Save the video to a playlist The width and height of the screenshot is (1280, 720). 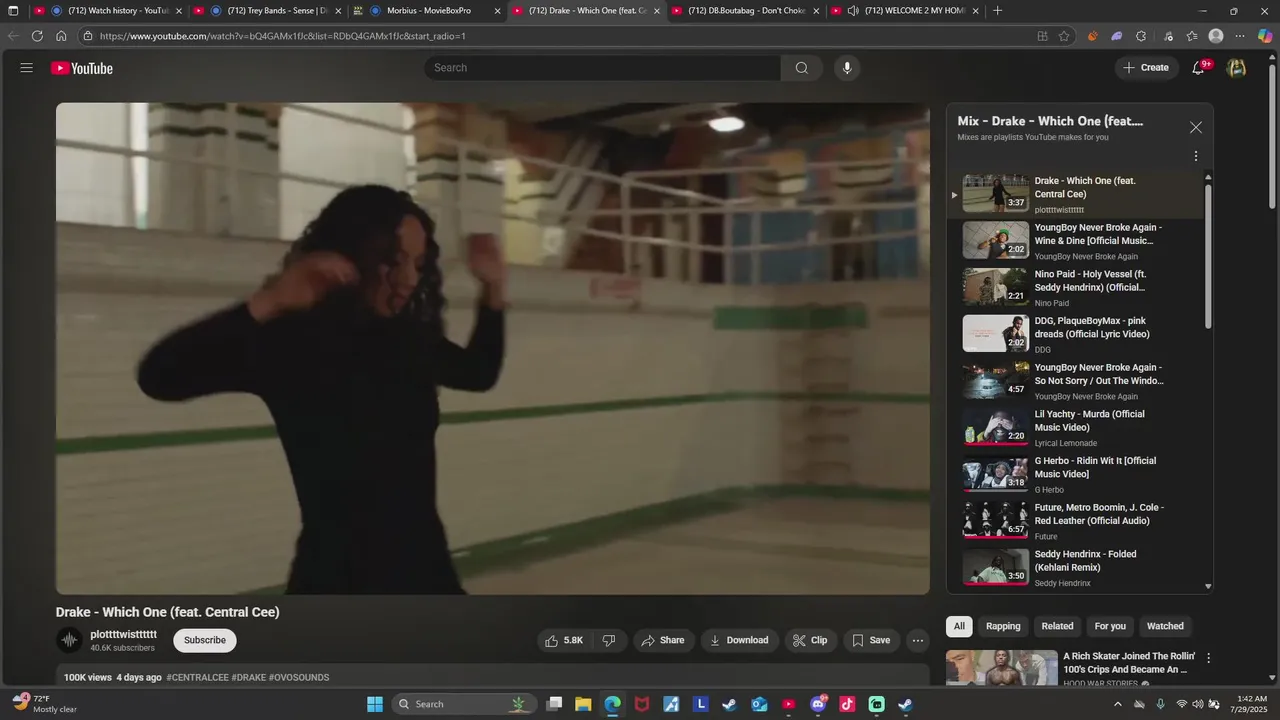pos(870,640)
